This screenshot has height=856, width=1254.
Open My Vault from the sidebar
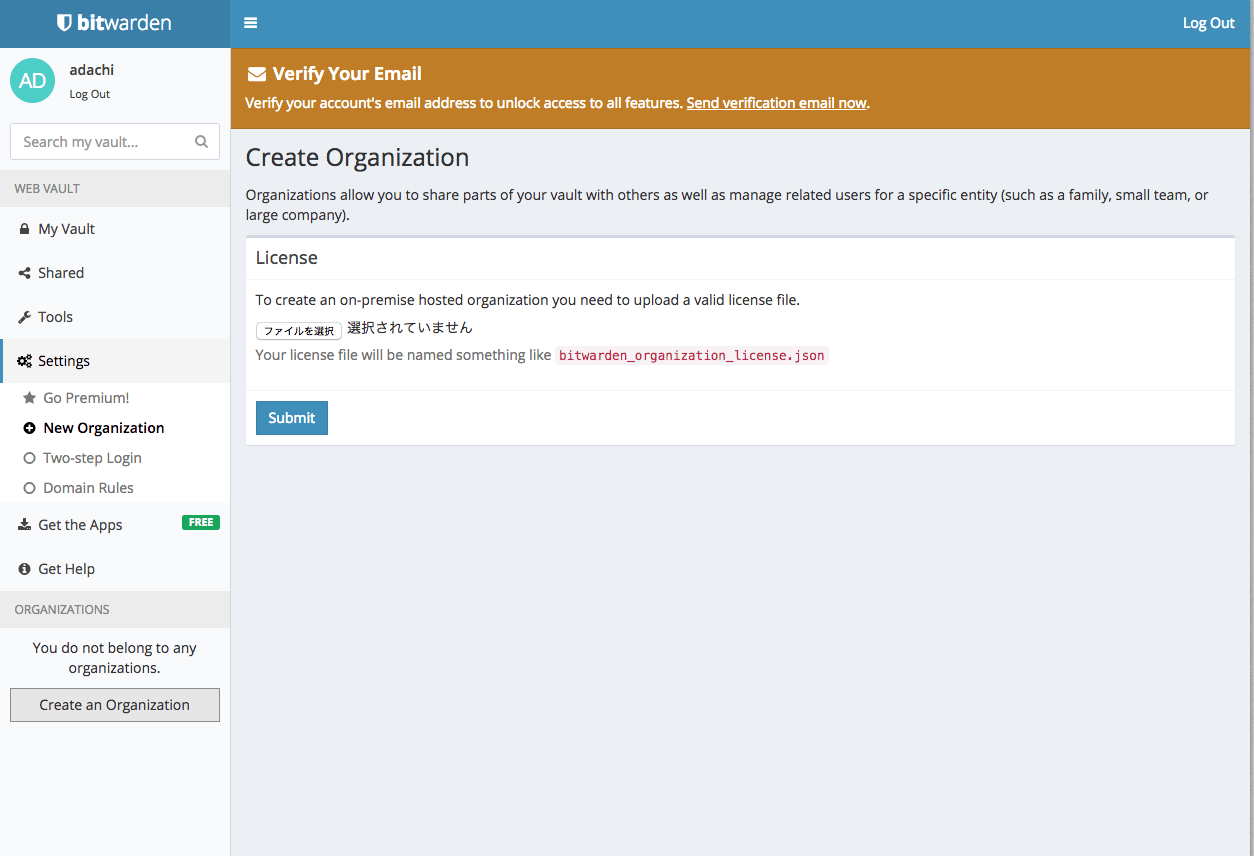[x=66, y=229]
